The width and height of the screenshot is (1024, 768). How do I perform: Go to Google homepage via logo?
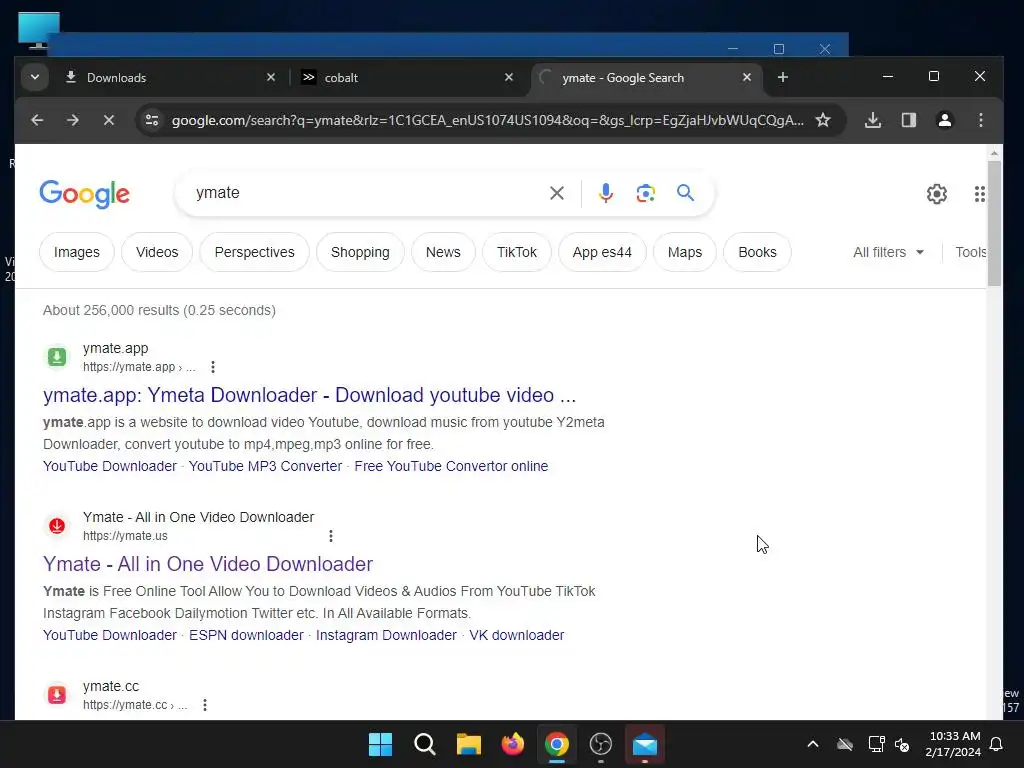(85, 194)
